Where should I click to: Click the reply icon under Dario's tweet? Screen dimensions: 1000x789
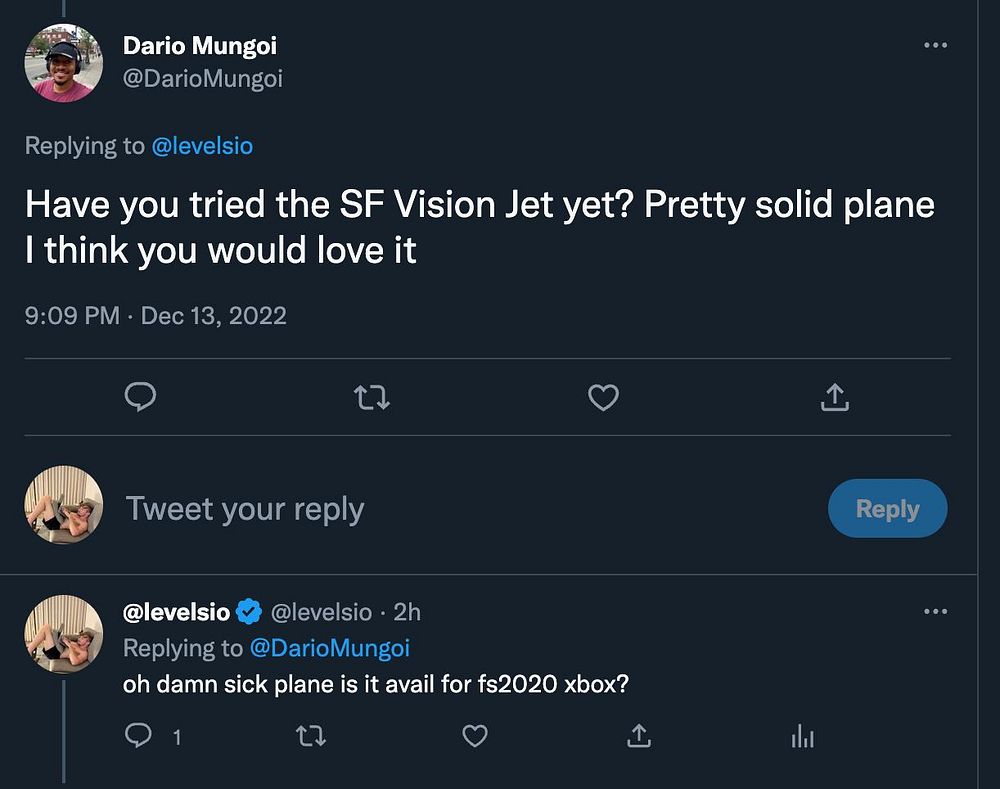tap(140, 398)
